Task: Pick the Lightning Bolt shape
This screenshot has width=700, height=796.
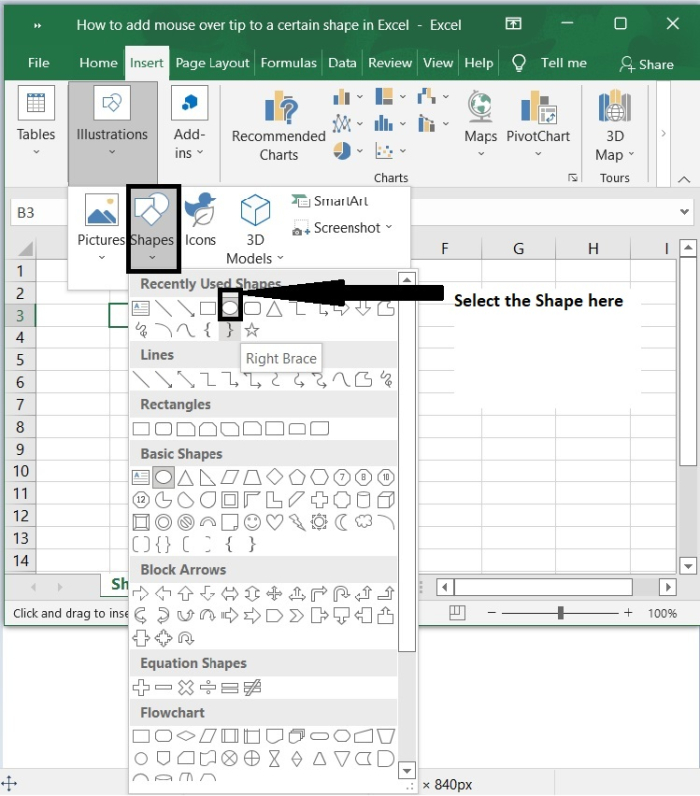Action: click(297, 522)
